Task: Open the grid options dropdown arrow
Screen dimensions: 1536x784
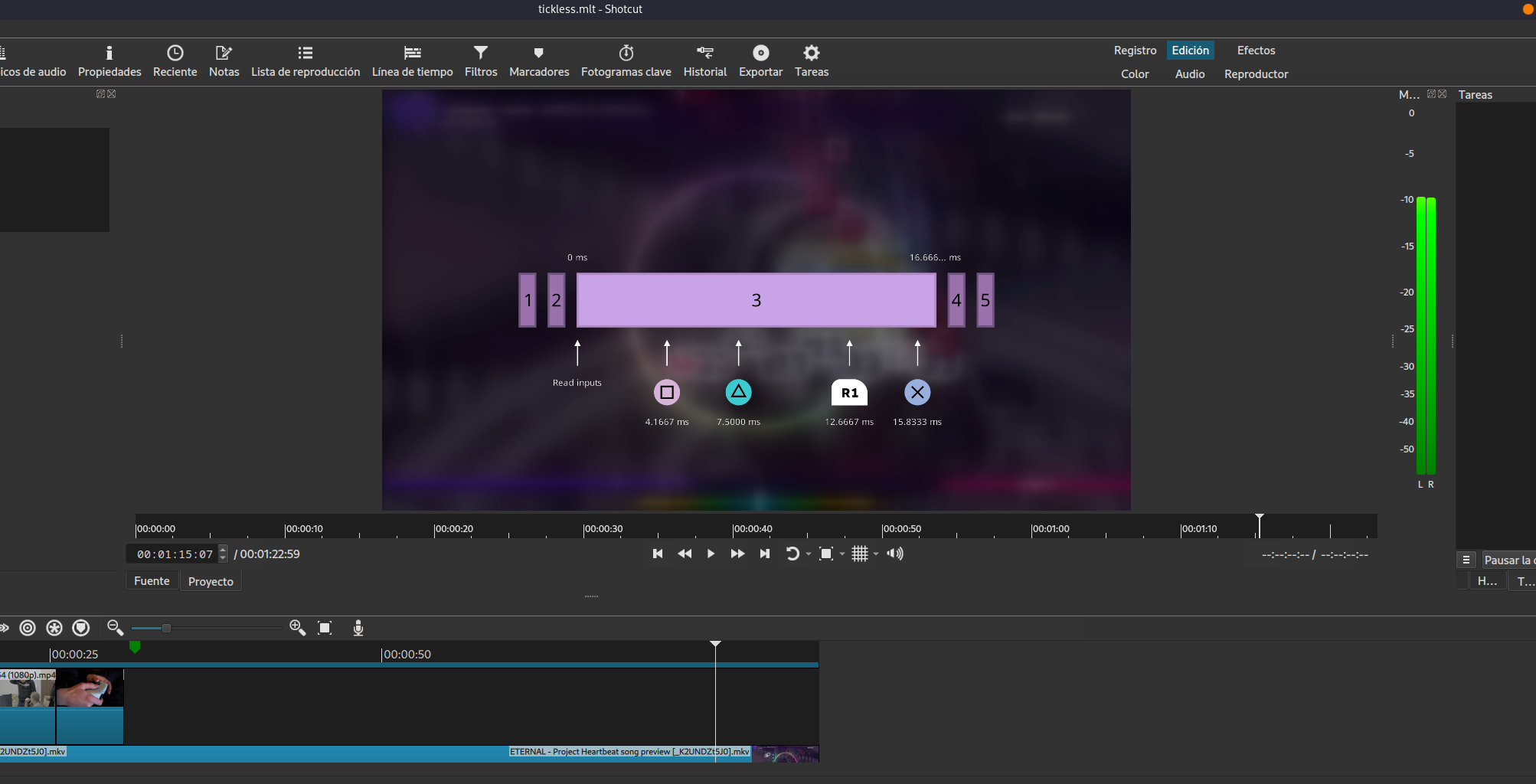Action: [876, 554]
